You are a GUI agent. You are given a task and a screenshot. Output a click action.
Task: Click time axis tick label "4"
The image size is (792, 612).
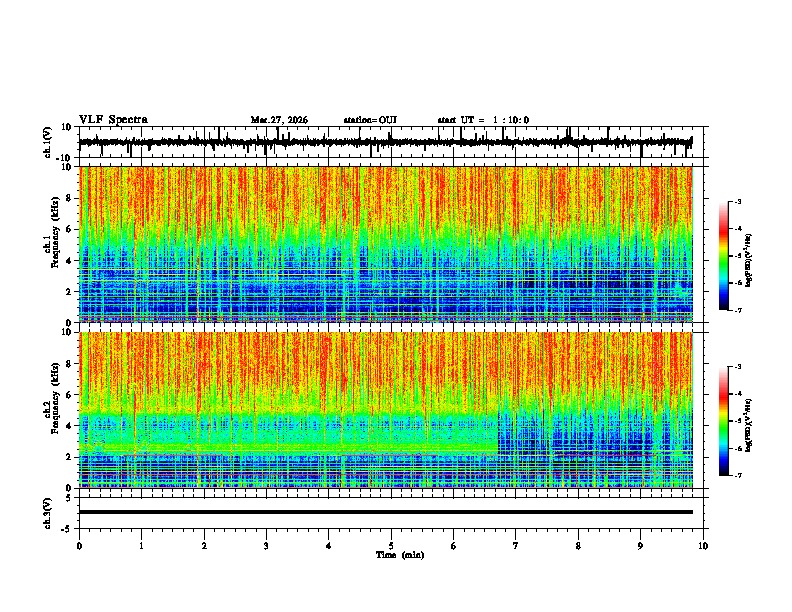coord(329,546)
